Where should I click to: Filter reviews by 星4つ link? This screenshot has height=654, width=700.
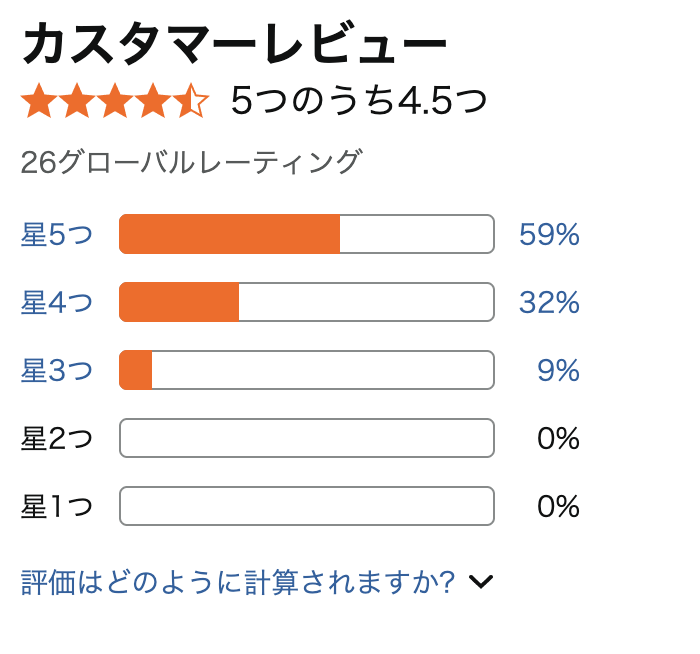pos(57,303)
